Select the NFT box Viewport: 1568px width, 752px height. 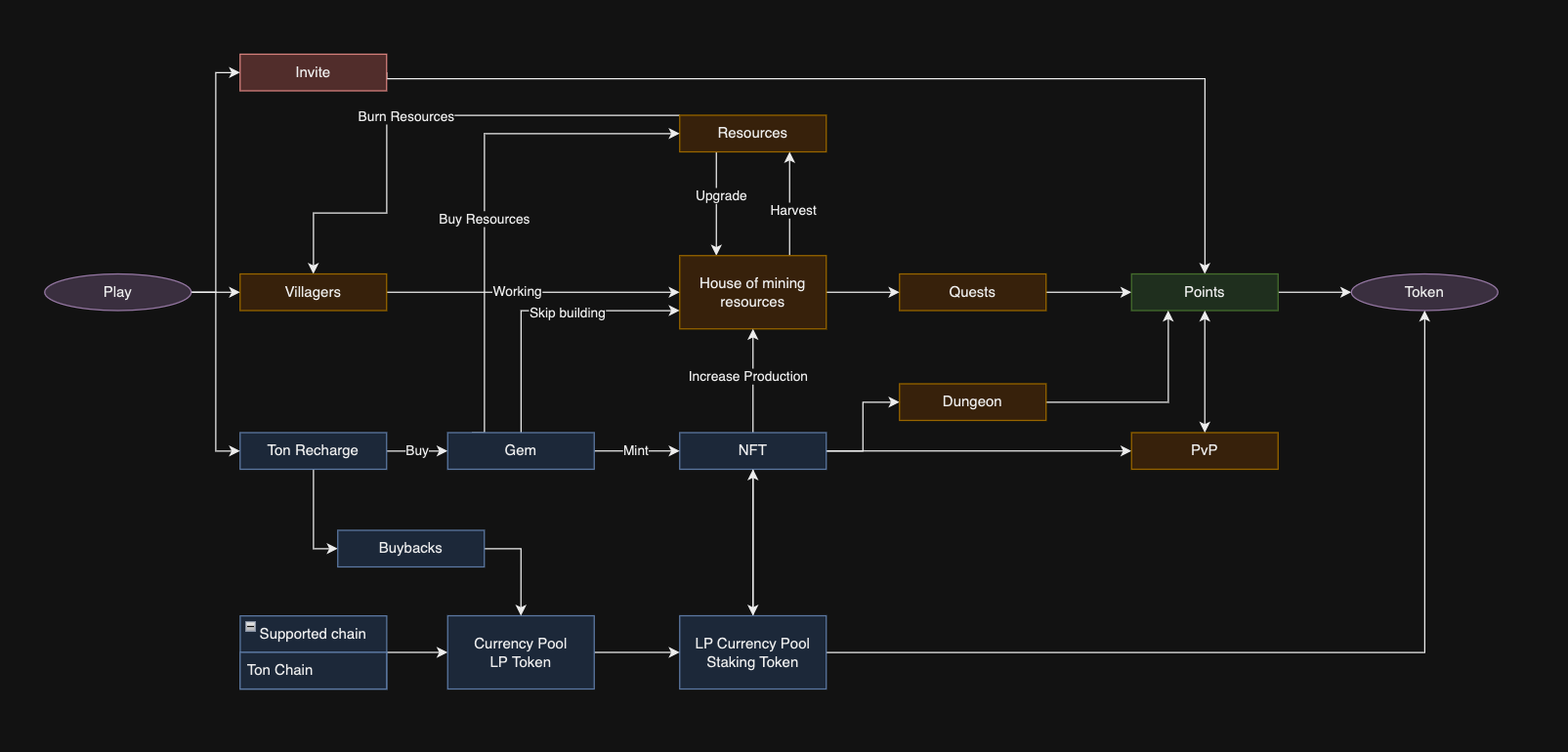tap(752, 450)
